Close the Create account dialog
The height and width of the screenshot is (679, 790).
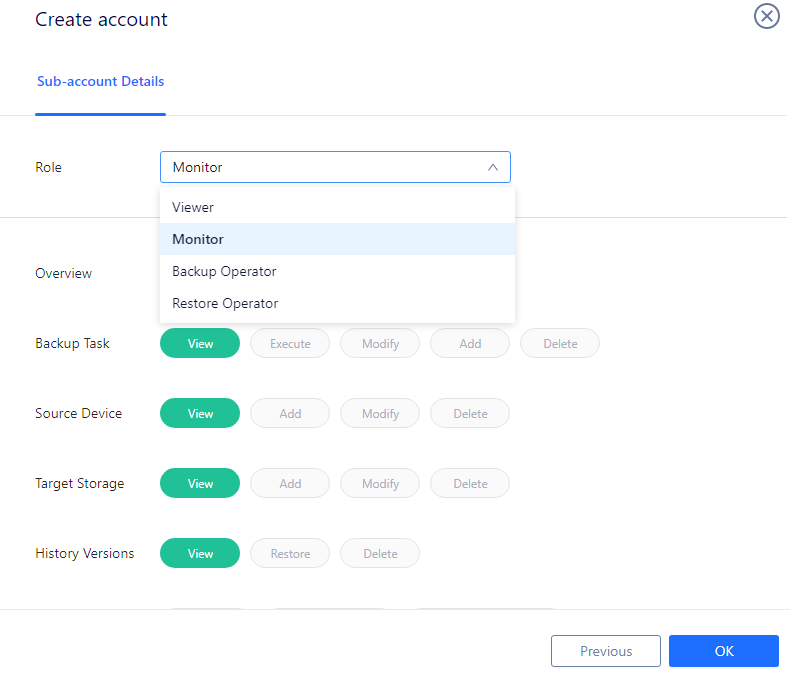766,16
